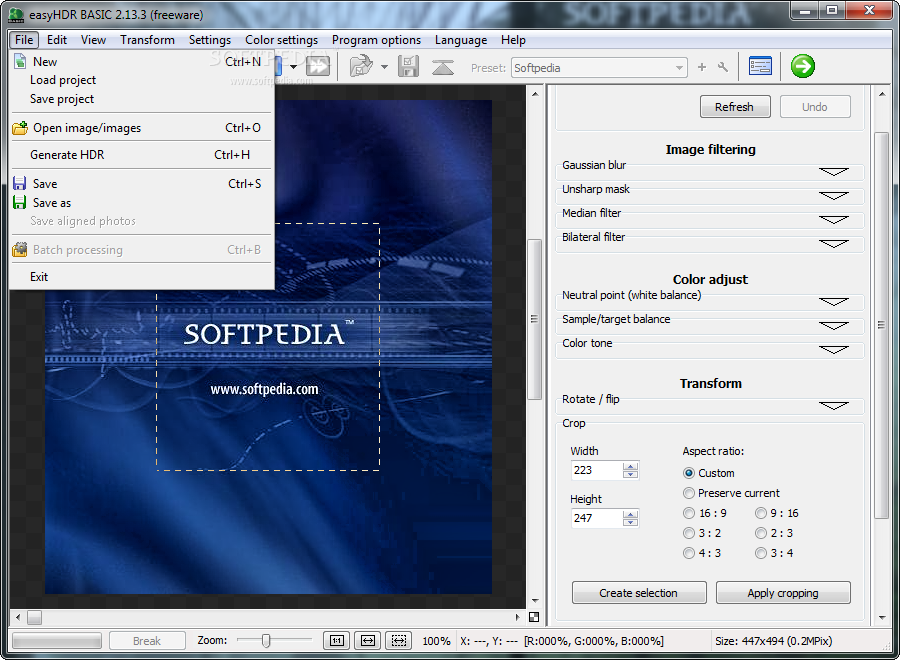This screenshot has height=660, width=900.
Task: Expand the Rotate / flip section
Action: 833,406
